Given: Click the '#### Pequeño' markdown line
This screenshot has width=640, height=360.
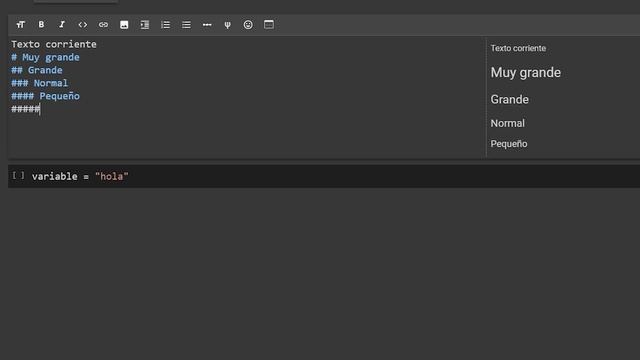Looking at the screenshot, I should click(45, 96).
